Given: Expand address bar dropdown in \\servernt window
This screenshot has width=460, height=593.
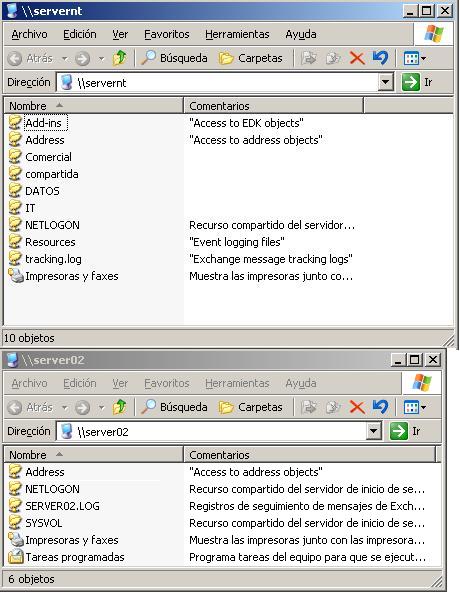Looking at the screenshot, I should click(385, 82).
